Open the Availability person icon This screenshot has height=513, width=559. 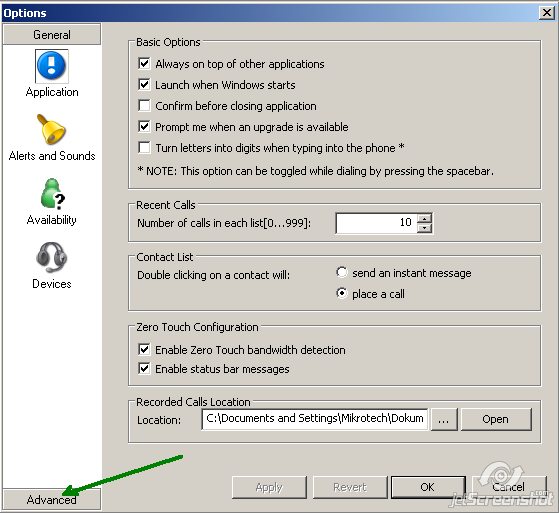pyautogui.click(x=52, y=194)
